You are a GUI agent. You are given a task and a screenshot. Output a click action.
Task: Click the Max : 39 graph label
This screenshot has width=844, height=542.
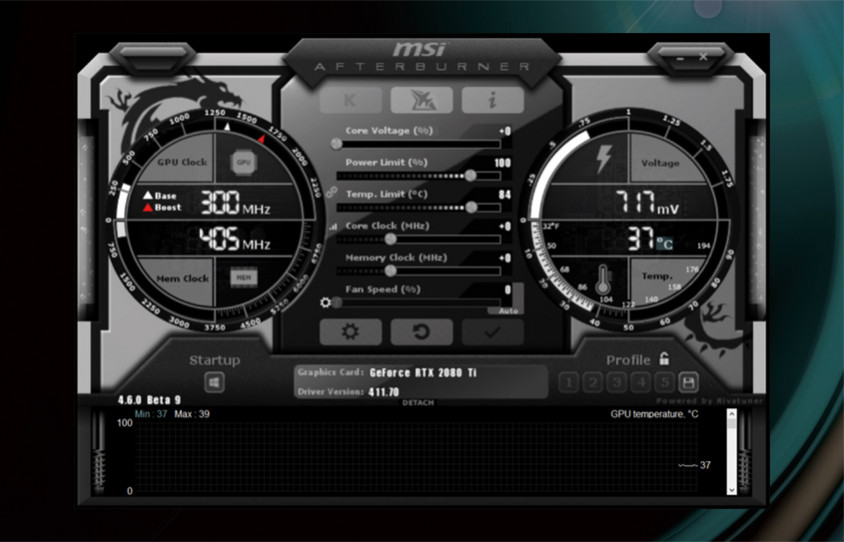point(192,414)
